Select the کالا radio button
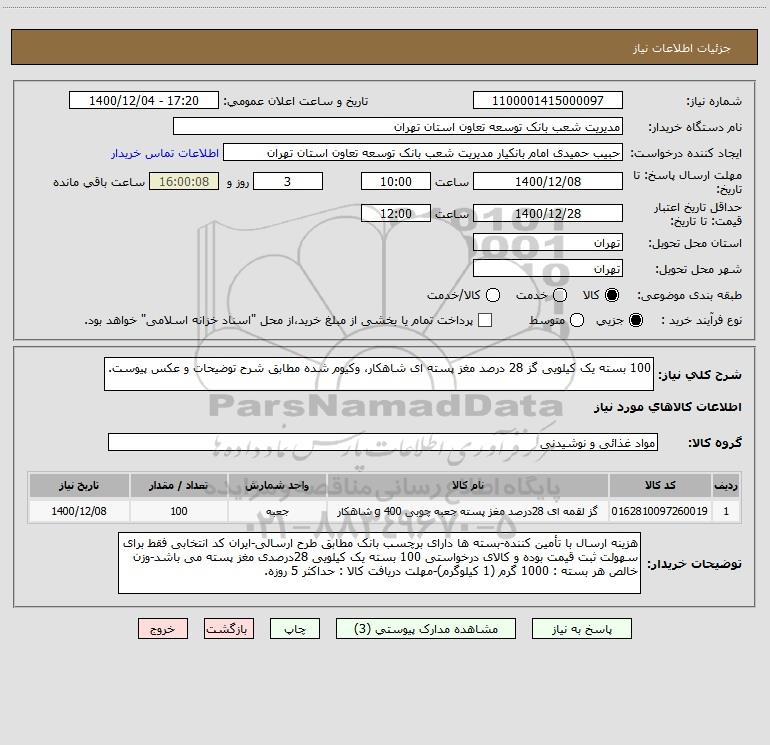This screenshot has height=745, width=770. click(612, 295)
